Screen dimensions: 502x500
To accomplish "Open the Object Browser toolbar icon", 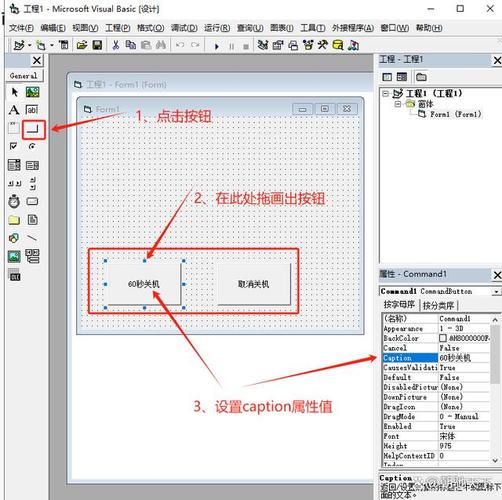I will click(x=308, y=45).
